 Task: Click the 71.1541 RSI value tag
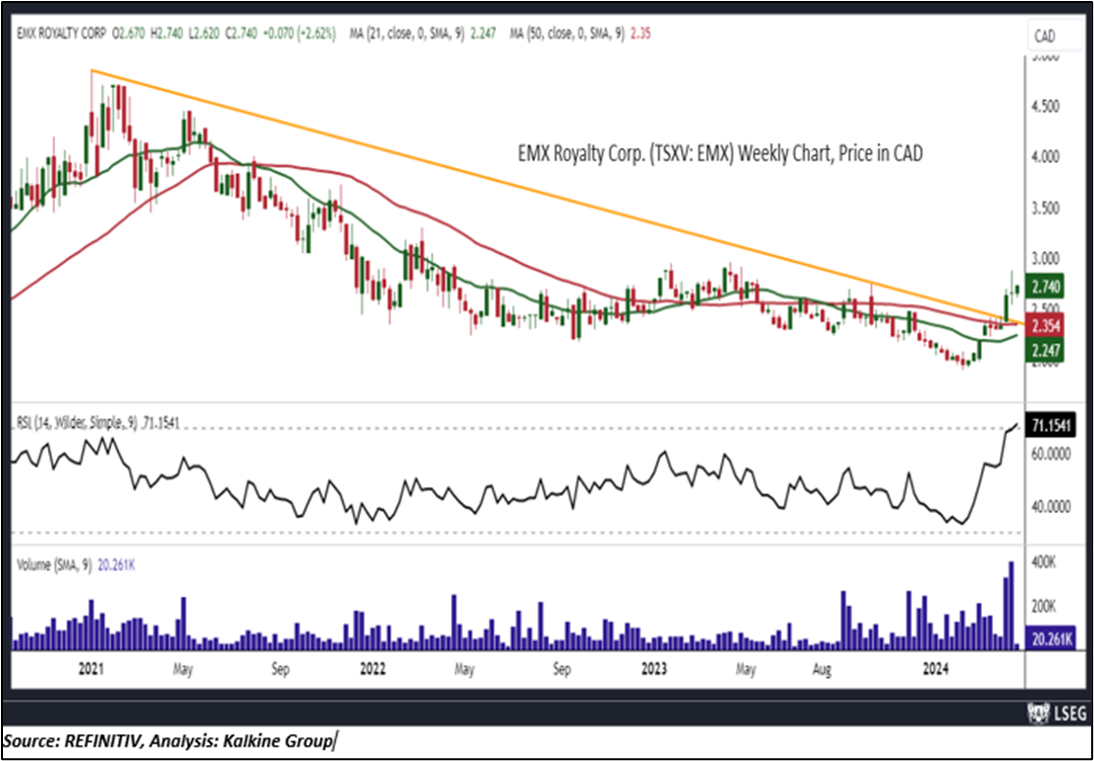click(x=1050, y=423)
